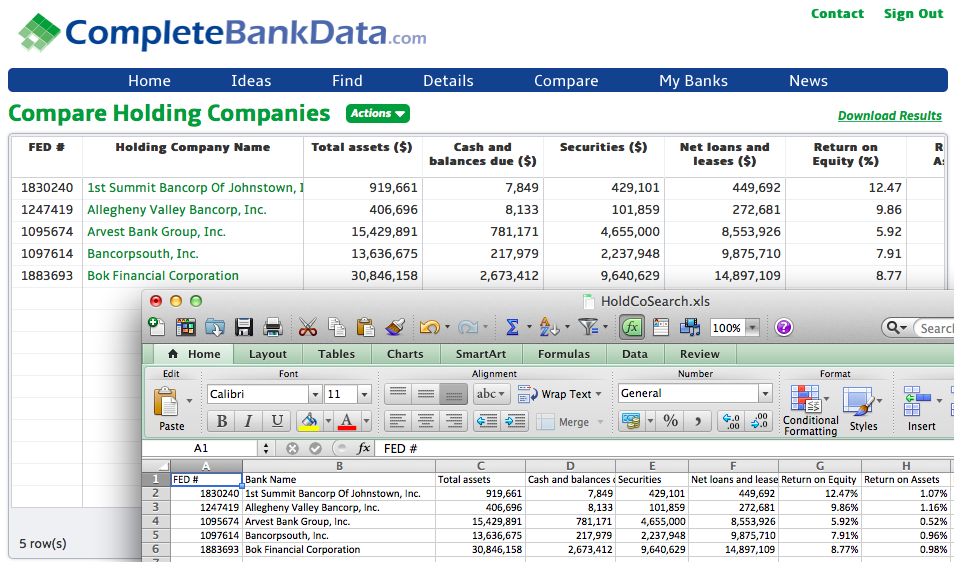Switch to the Layout ribbon tab

pos(268,354)
